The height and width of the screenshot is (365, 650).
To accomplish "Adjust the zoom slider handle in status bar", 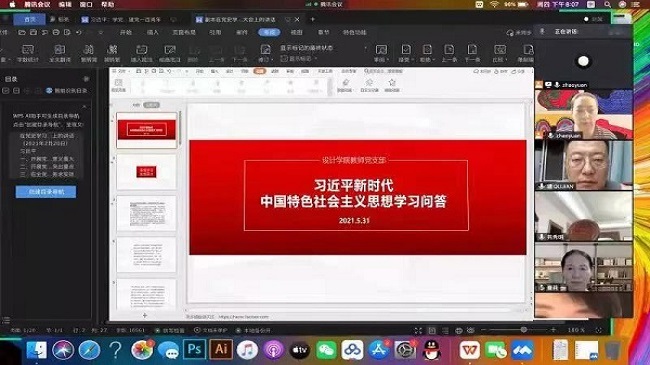I will coord(524,330).
